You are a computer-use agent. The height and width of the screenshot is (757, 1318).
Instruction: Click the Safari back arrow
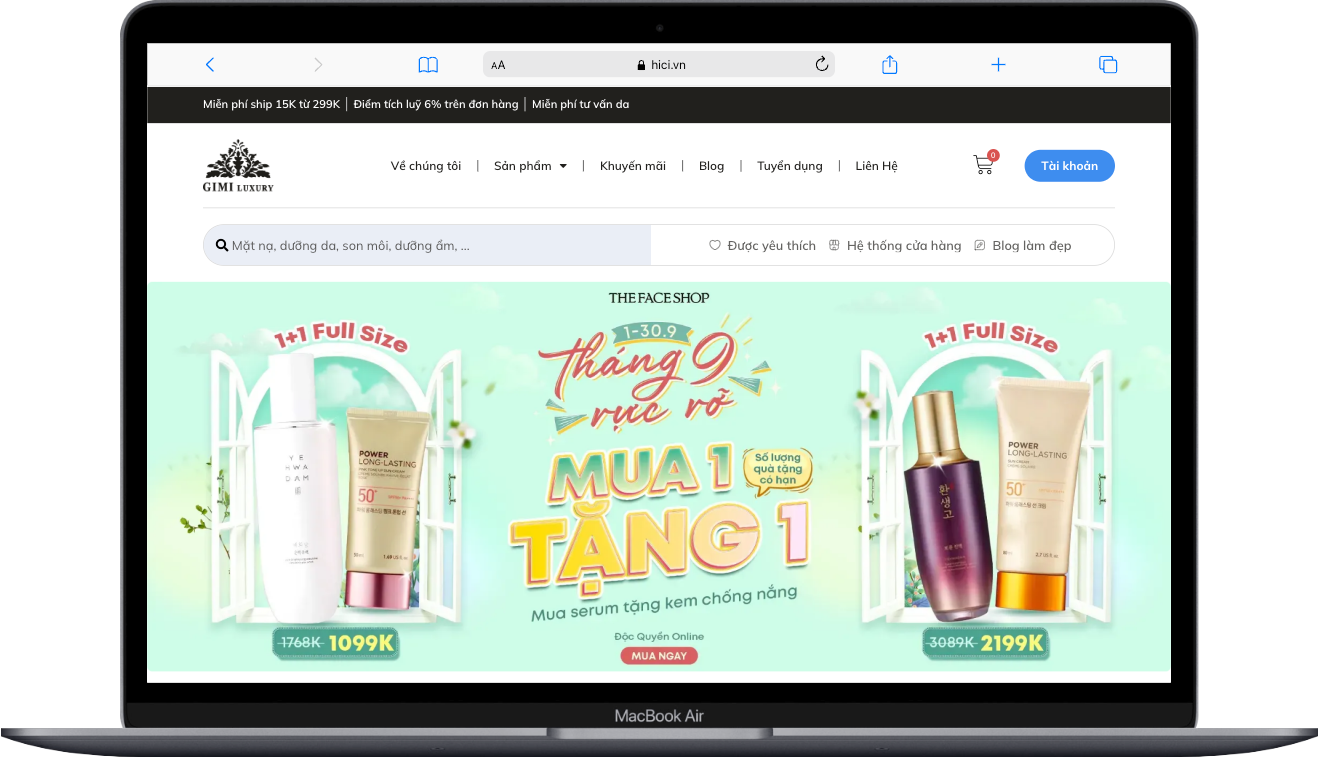click(209, 65)
